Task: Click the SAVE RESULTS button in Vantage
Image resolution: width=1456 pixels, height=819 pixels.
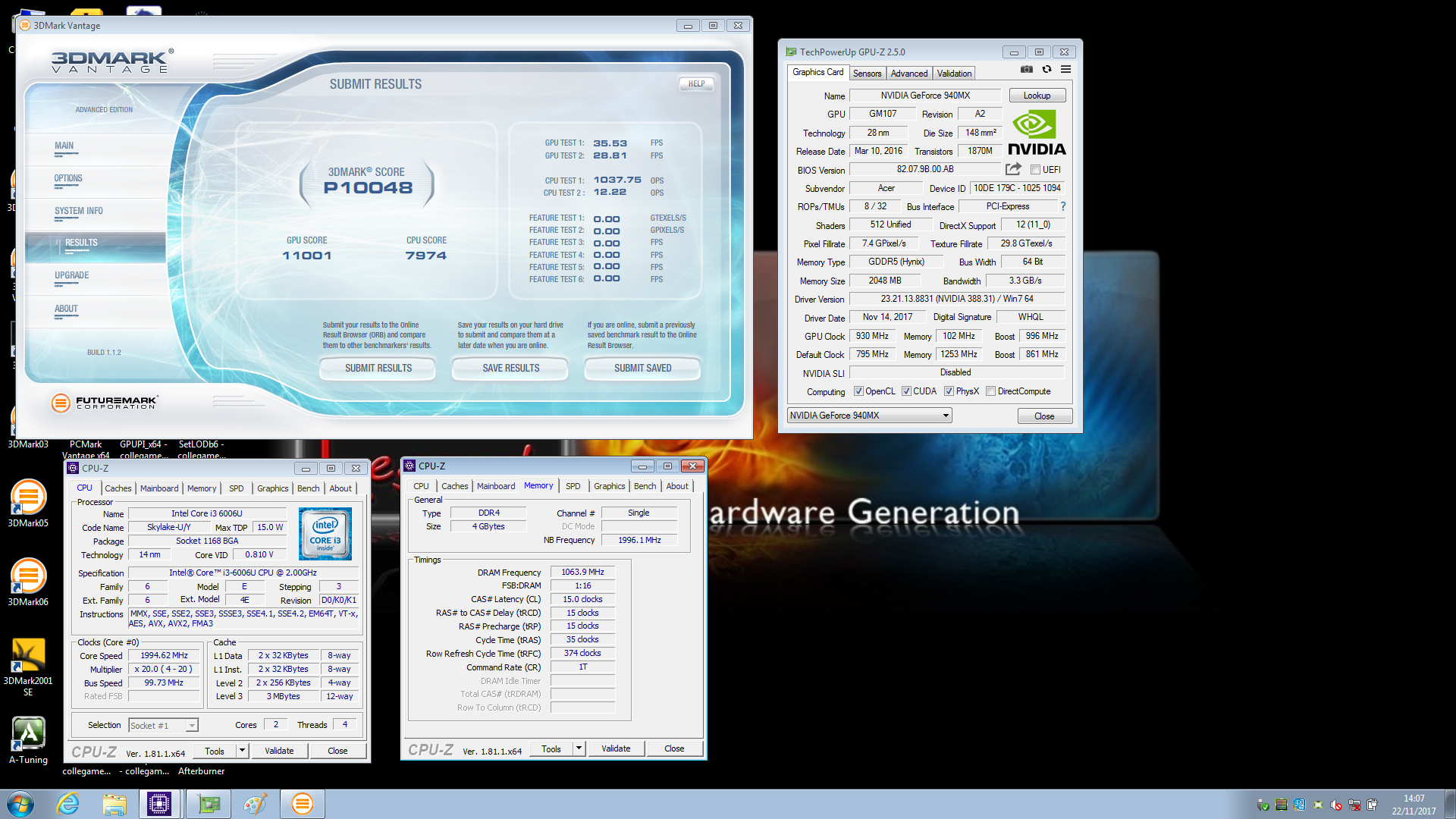Action: (510, 368)
